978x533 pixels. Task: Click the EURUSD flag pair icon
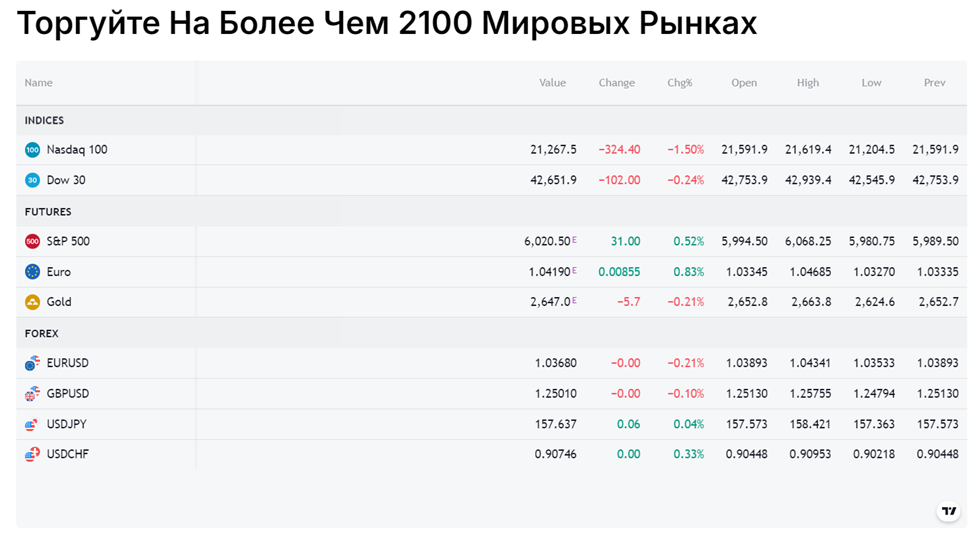[32, 363]
